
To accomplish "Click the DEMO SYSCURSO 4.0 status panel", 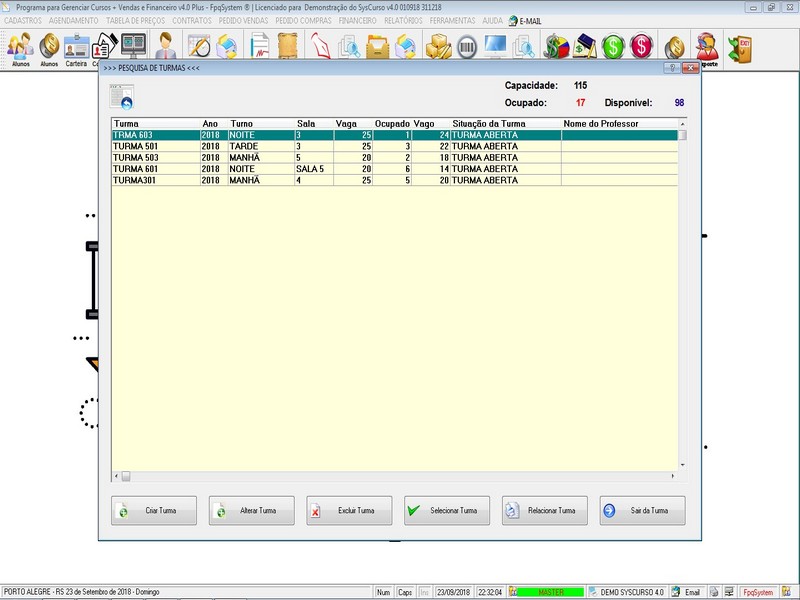I will 627,592.
